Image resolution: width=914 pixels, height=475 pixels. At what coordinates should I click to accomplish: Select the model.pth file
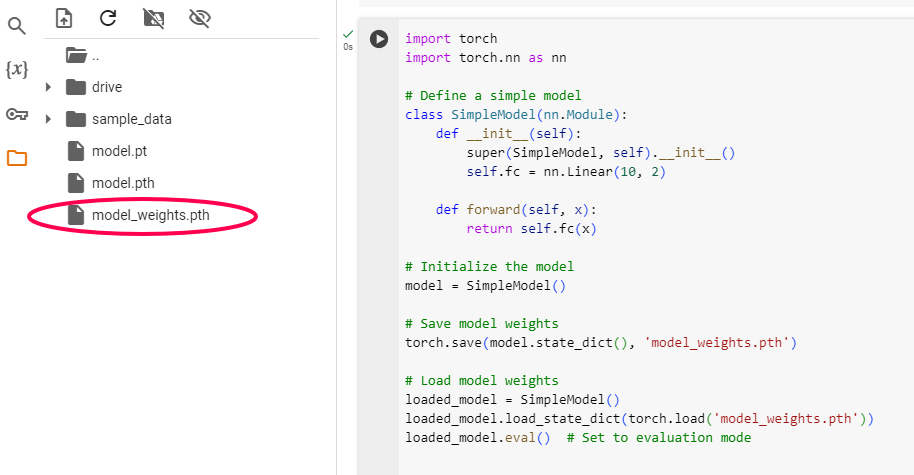point(122,183)
